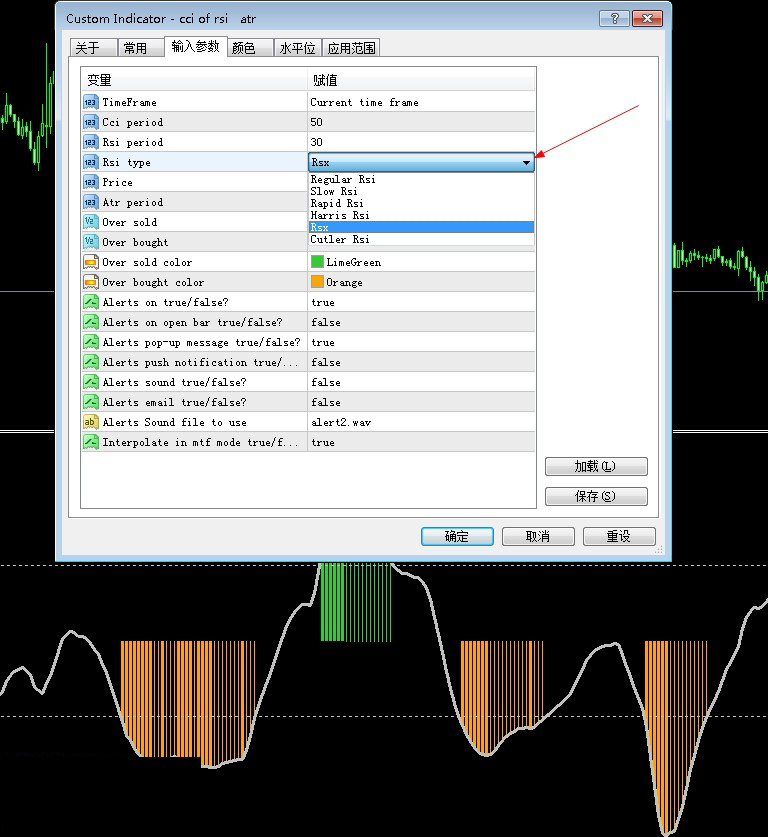Click the Over sold color row icon

point(91,262)
